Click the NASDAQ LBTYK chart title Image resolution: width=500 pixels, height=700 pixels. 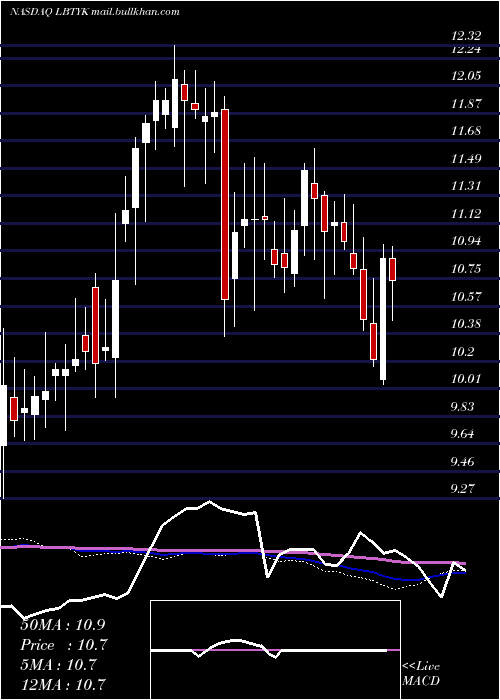[95, 12]
